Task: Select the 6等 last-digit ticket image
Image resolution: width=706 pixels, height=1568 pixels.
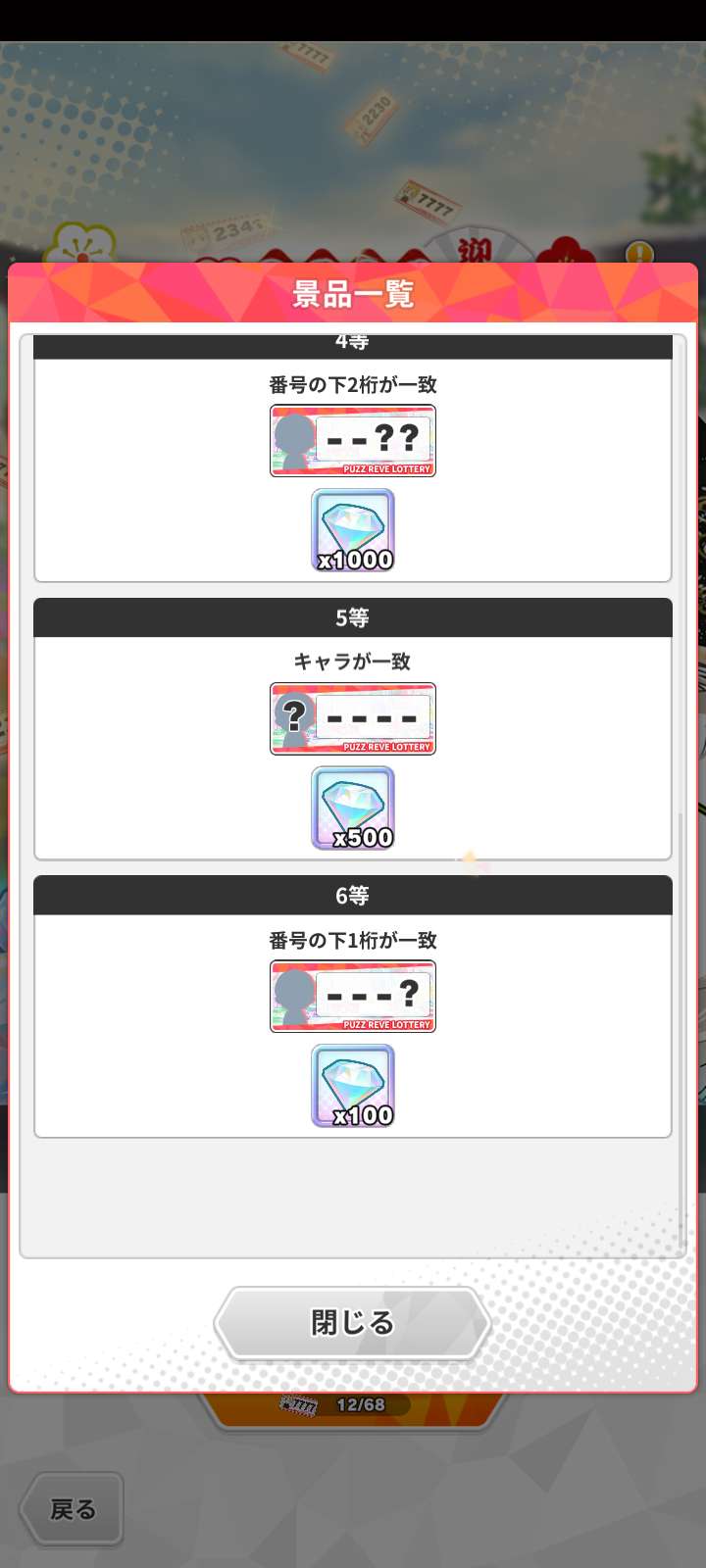Action: tap(353, 997)
